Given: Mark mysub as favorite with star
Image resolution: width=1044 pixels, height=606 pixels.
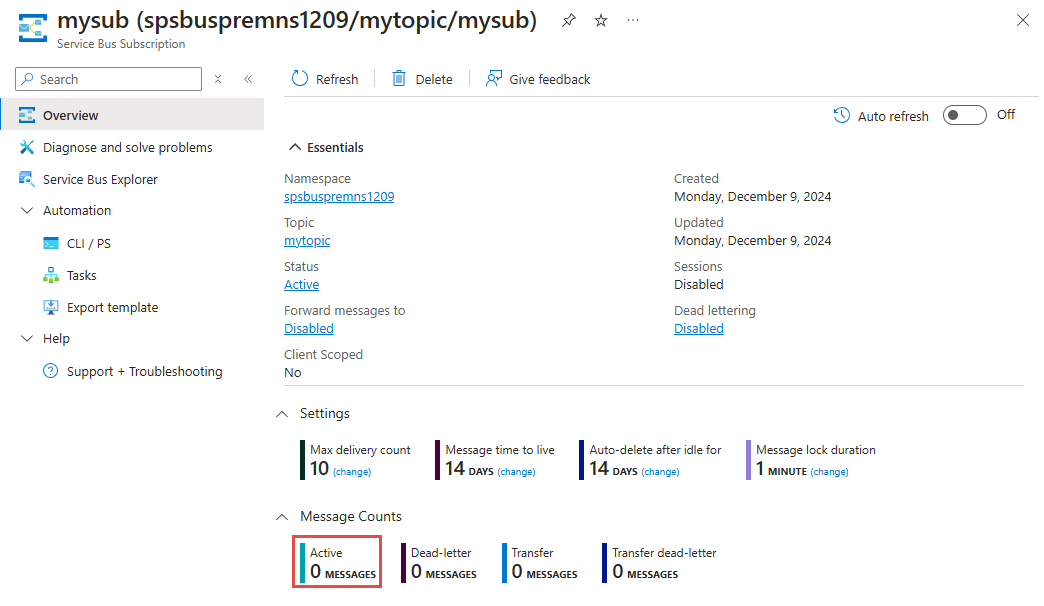Looking at the screenshot, I should 601,20.
